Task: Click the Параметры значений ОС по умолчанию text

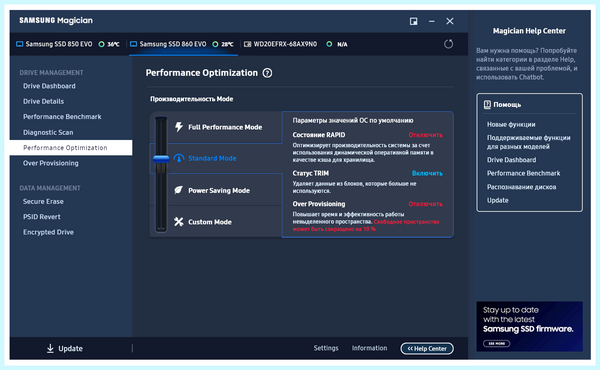Action: [353, 120]
